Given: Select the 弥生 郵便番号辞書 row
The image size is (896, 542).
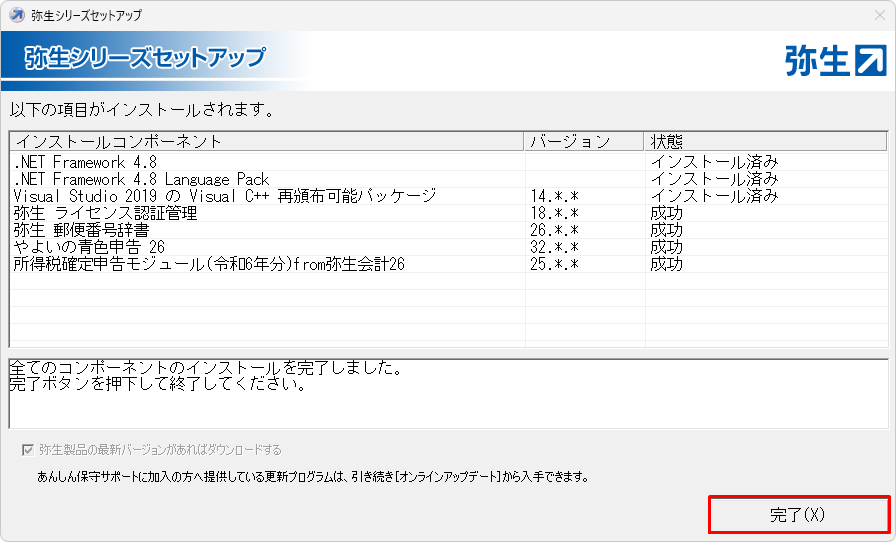Looking at the screenshot, I should (x=88, y=230).
